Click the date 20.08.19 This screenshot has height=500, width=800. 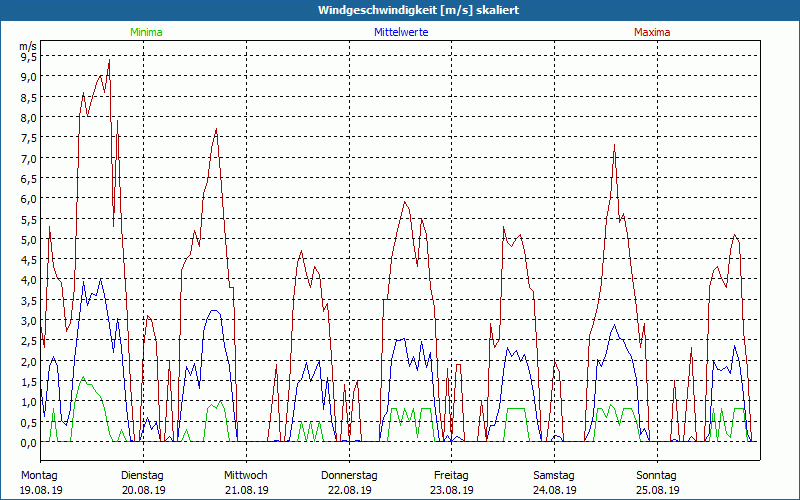point(144,490)
